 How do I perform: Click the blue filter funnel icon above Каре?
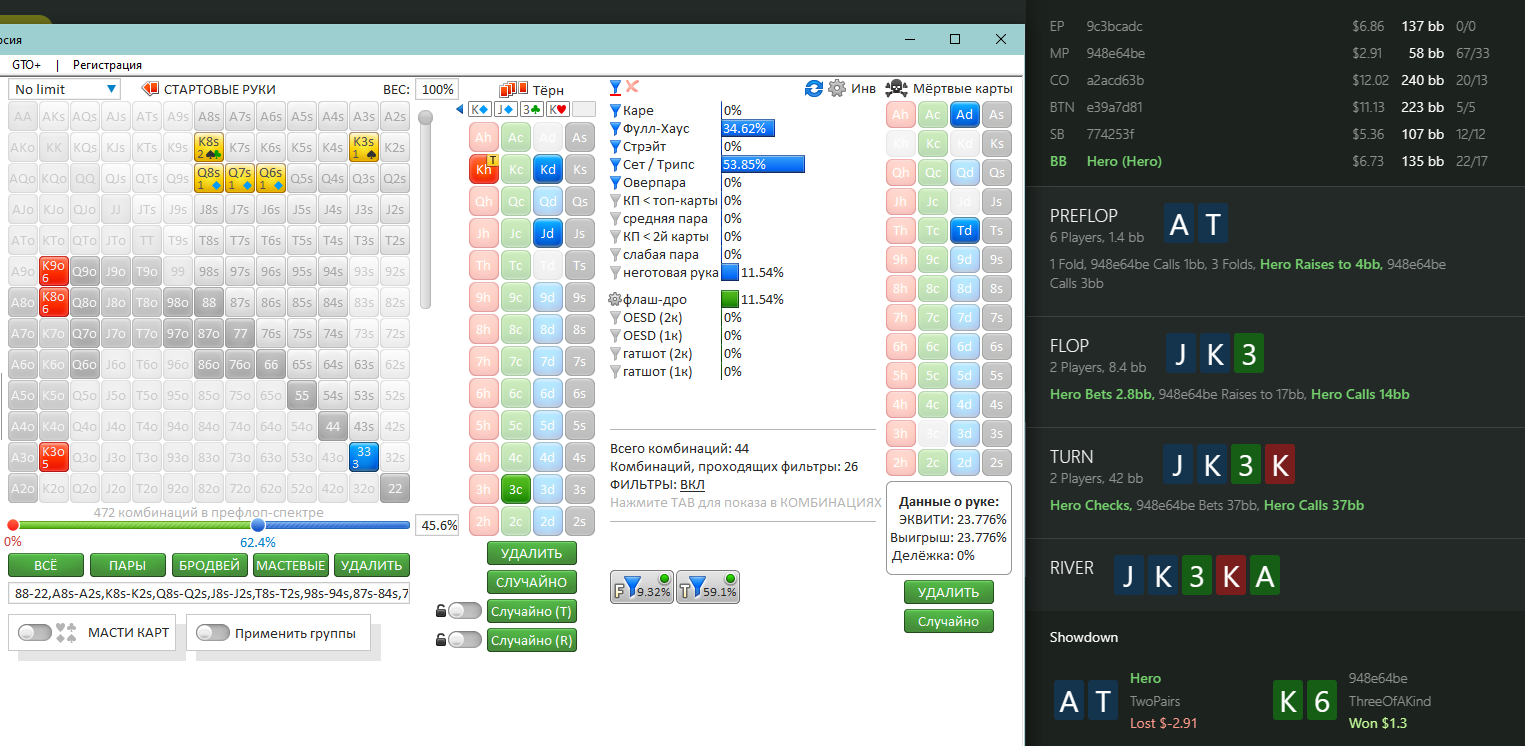(616, 87)
